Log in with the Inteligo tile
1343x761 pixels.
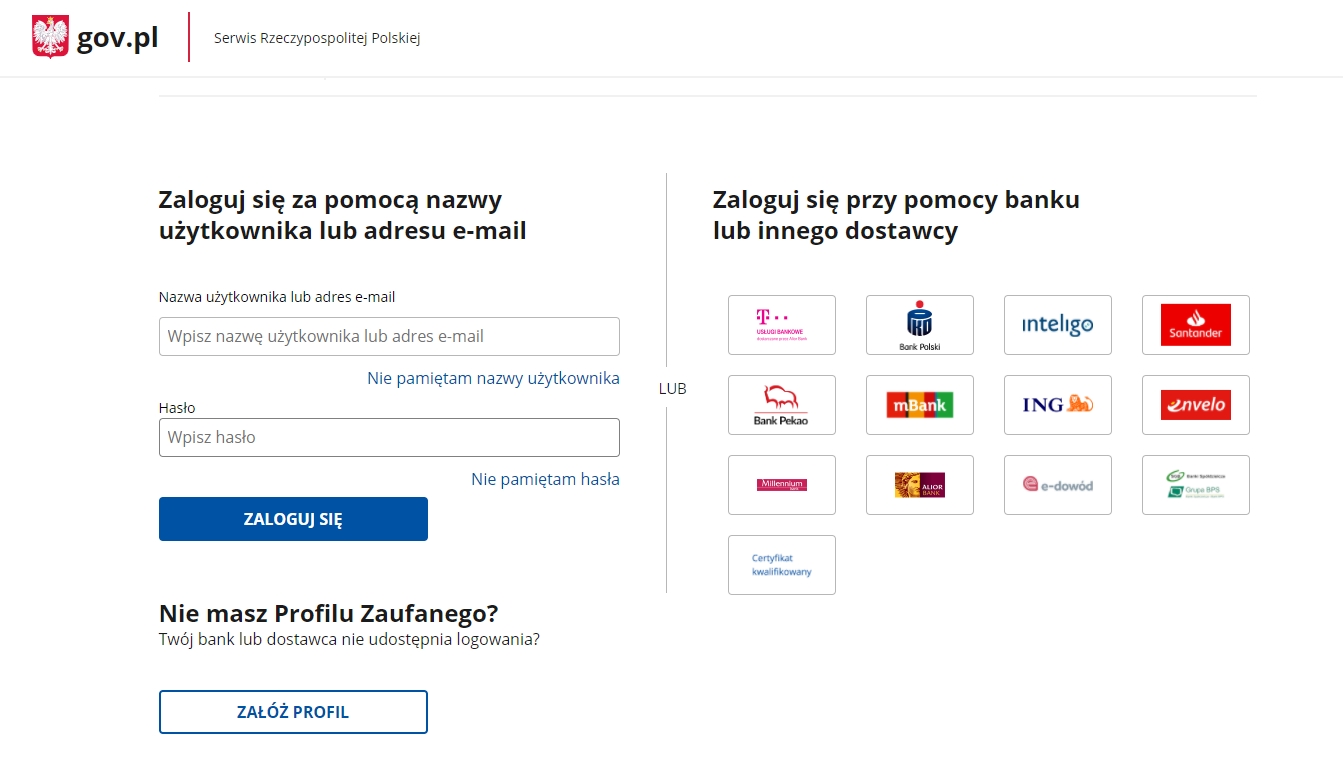coord(1057,325)
